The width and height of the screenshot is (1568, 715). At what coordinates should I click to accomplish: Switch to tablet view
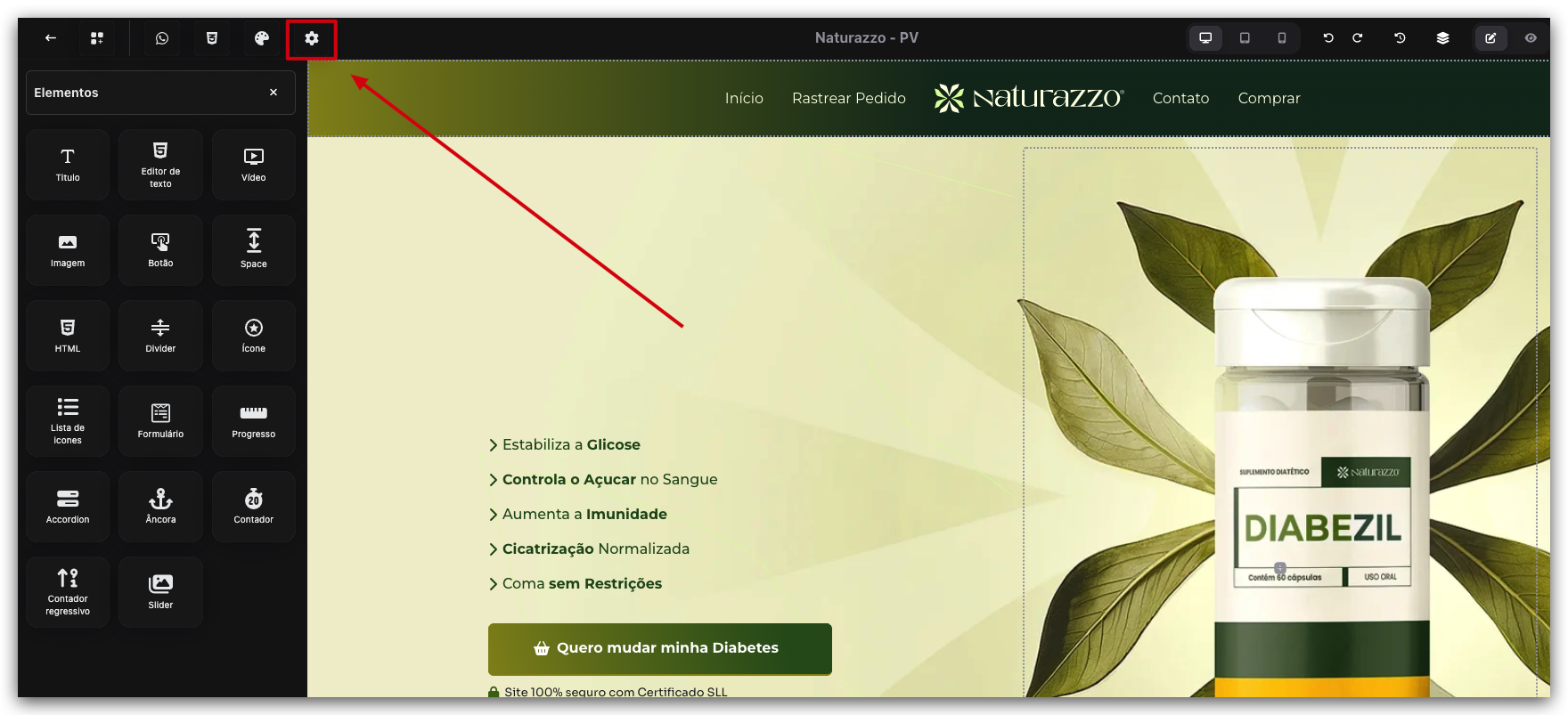coord(1245,38)
